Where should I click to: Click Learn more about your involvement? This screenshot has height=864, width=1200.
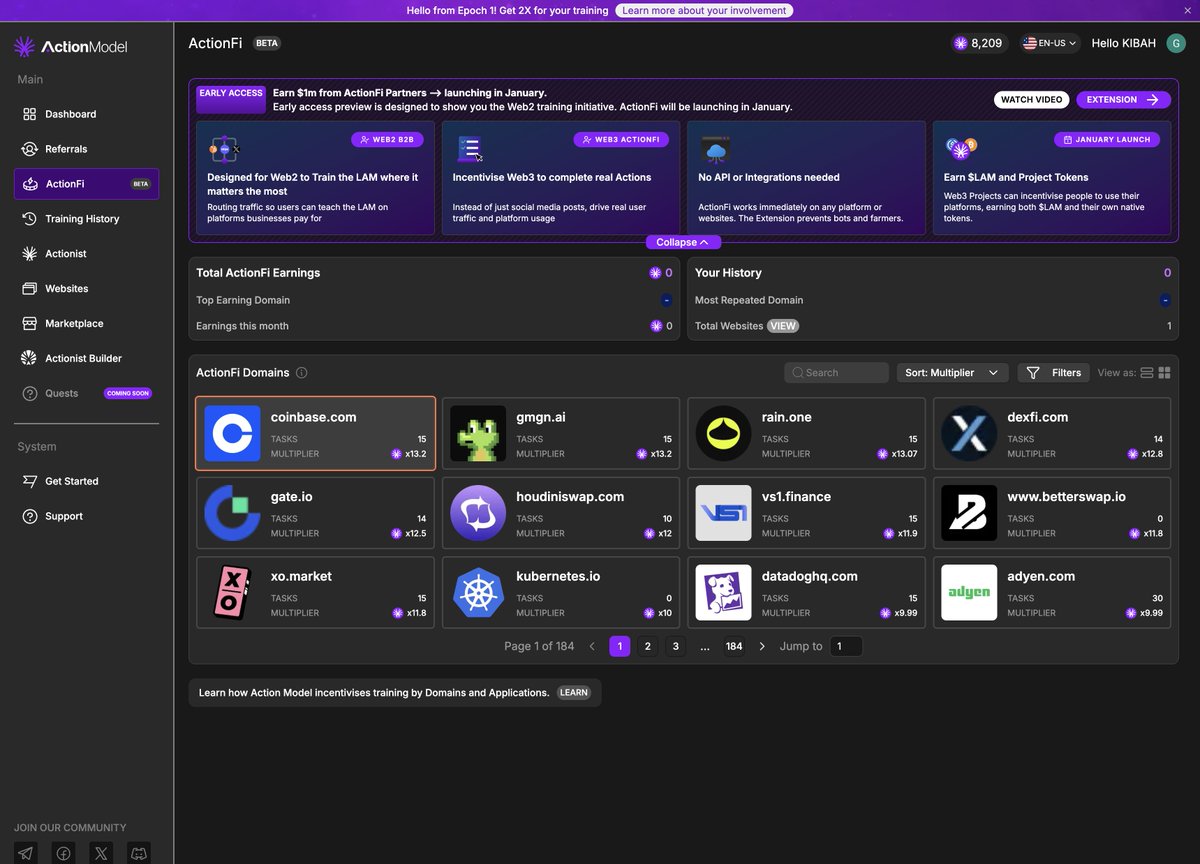click(x=704, y=10)
